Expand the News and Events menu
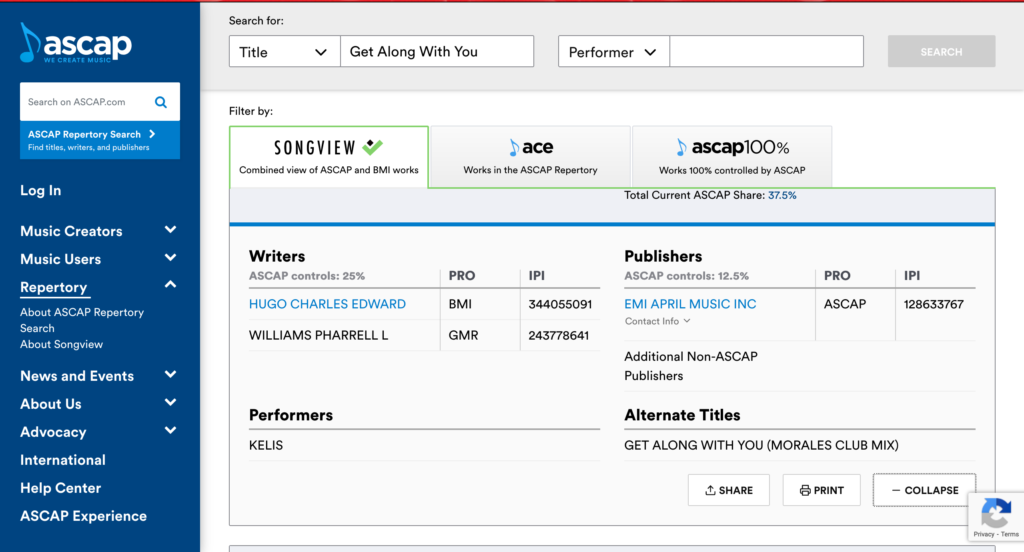Screen dimensions: 1024x552 point(170,375)
